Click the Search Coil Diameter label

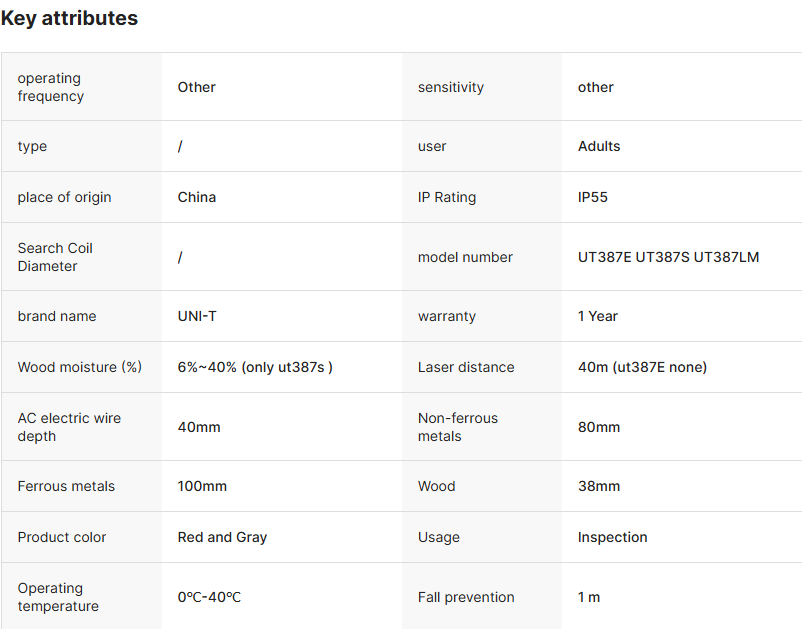(55, 257)
